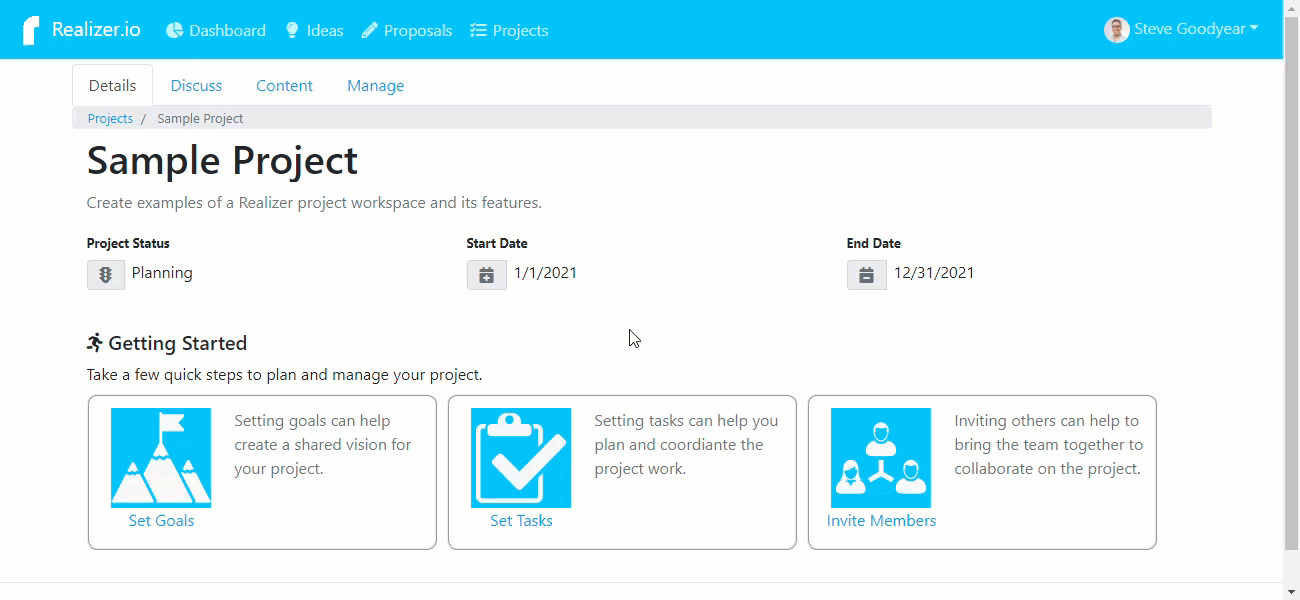Open the End Date calendar icon

(x=866, y=275)
